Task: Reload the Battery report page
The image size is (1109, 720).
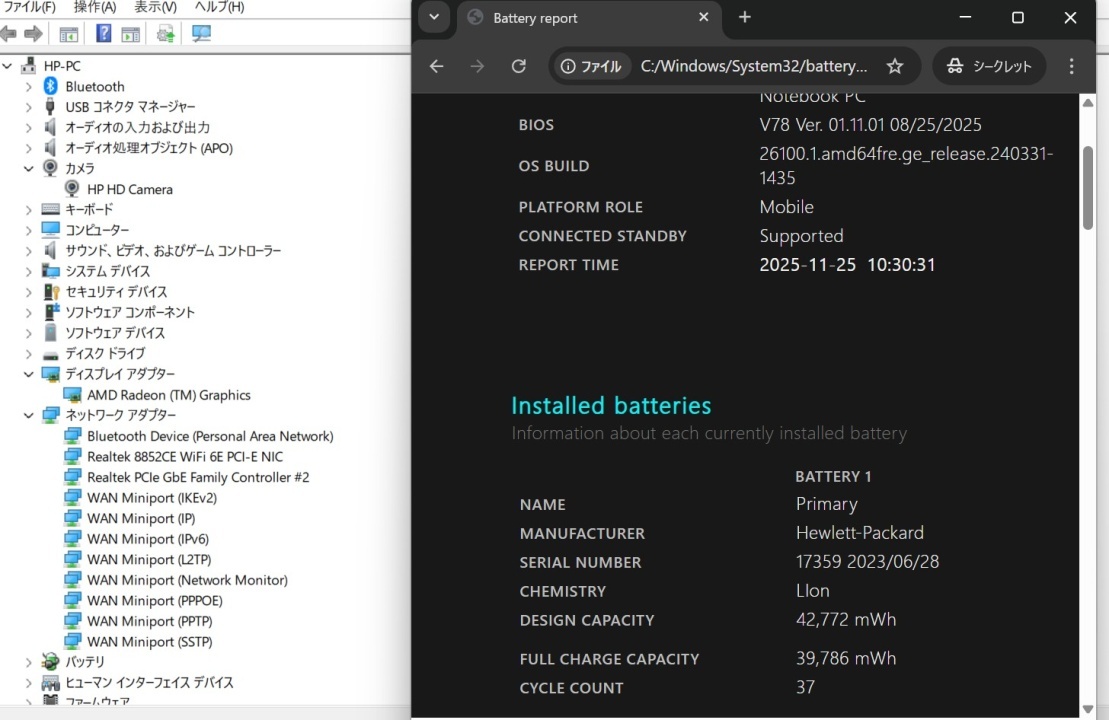Action: (x=518, y=66)
